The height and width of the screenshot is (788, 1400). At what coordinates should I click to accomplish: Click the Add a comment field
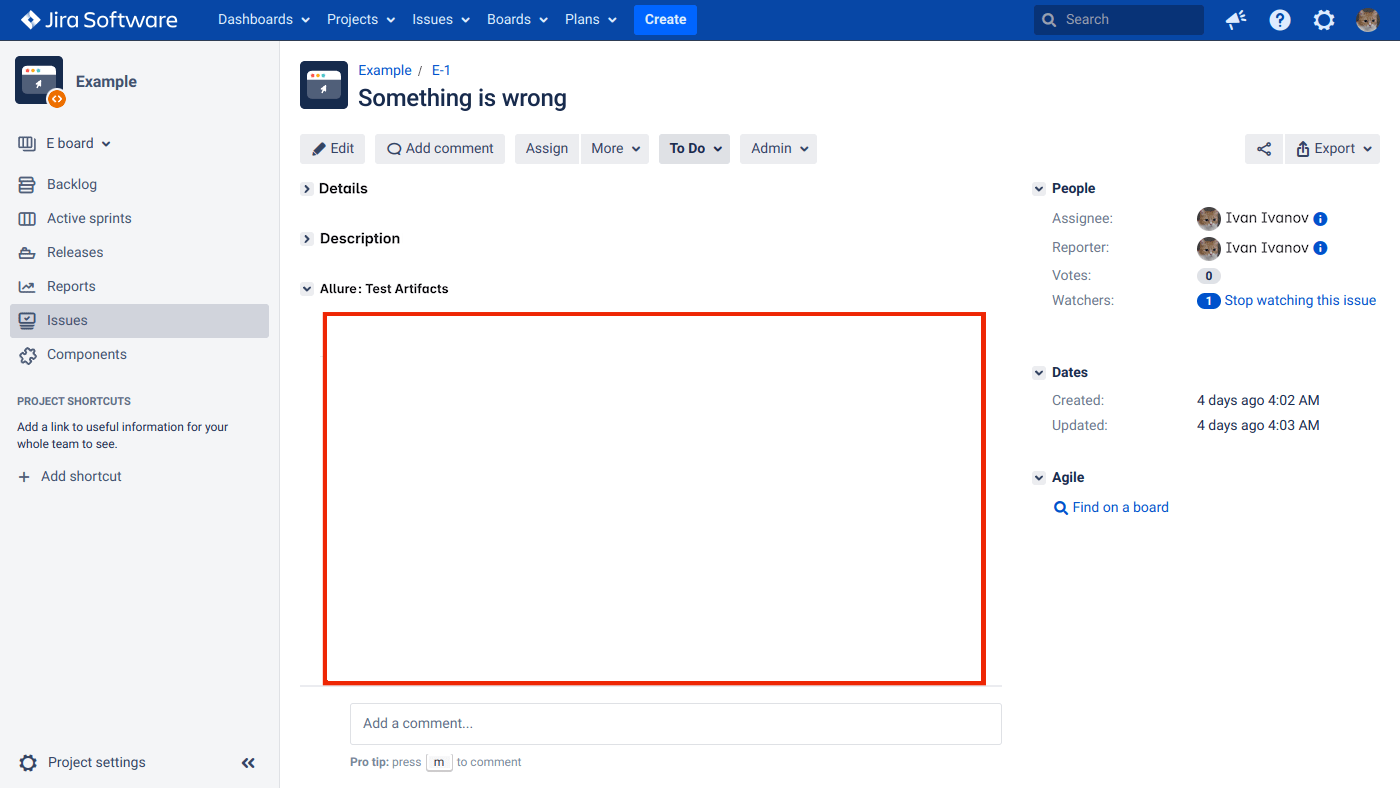pyautogui.click(x=675, y=724)
